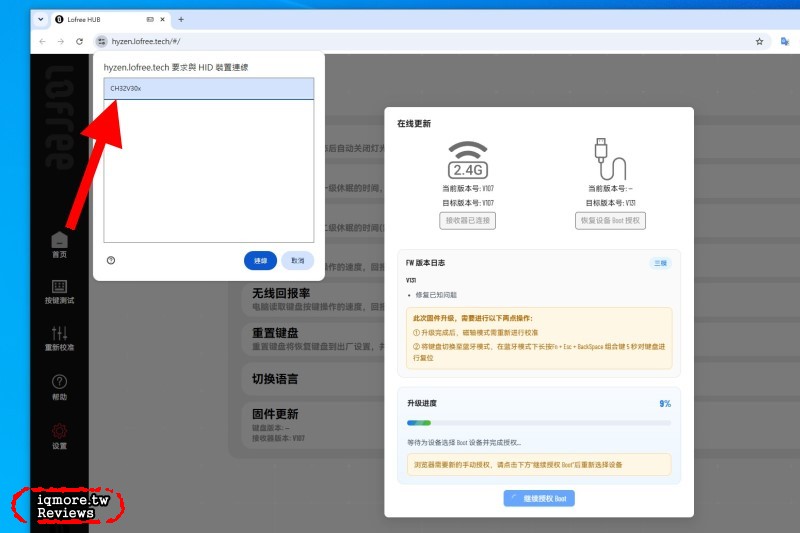This screenshot has height=533, width=800.
Task: Open a new browser tab
Action: (x=181, y=19)
